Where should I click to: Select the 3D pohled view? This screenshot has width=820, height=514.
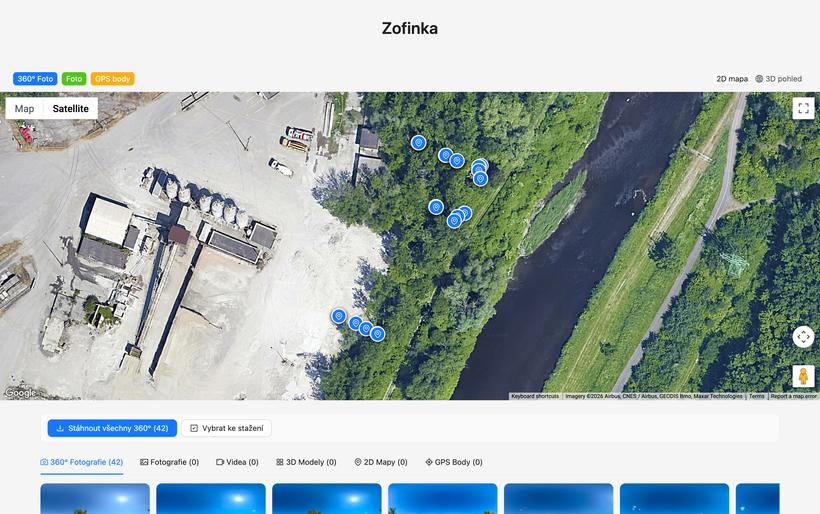[x=779, y=79]
